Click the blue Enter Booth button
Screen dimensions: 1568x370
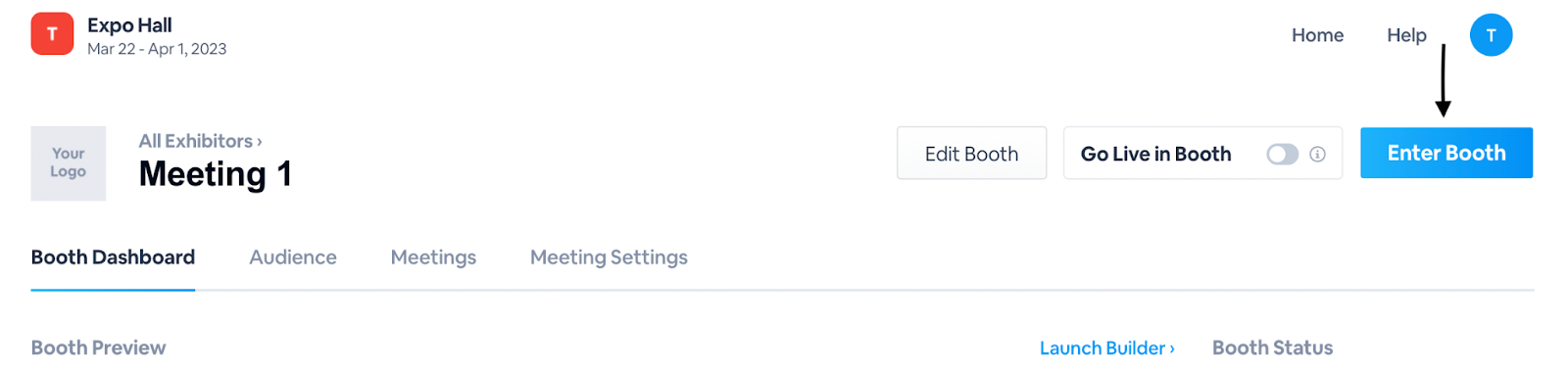pos(1445,153)
